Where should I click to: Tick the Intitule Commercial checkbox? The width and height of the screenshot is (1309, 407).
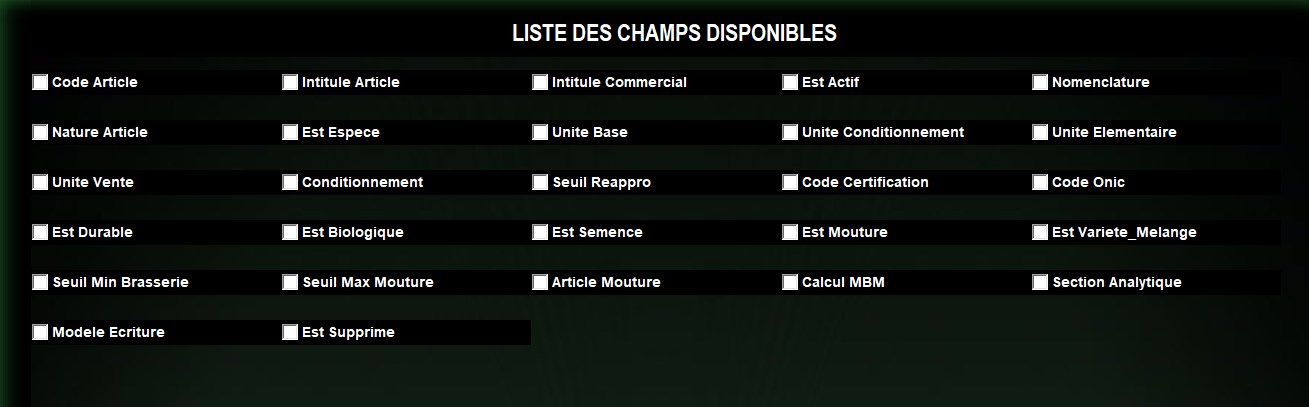pos(540,82)
